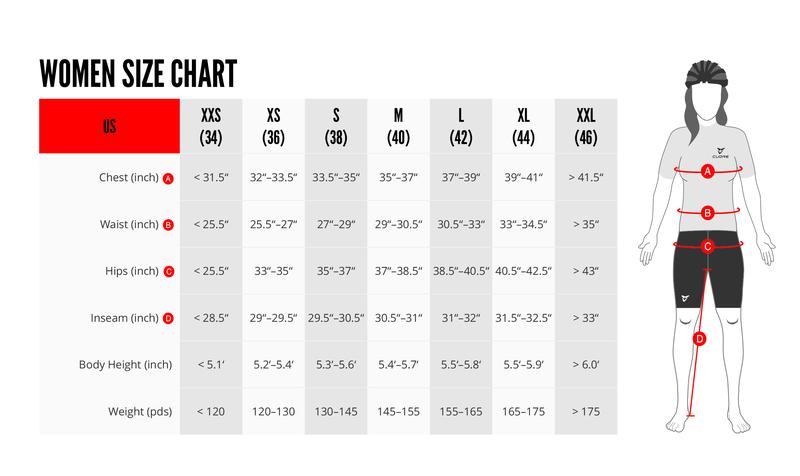Click the B waist marker on the figure
This screenshot has height=476, width=800.
point(707,213)
